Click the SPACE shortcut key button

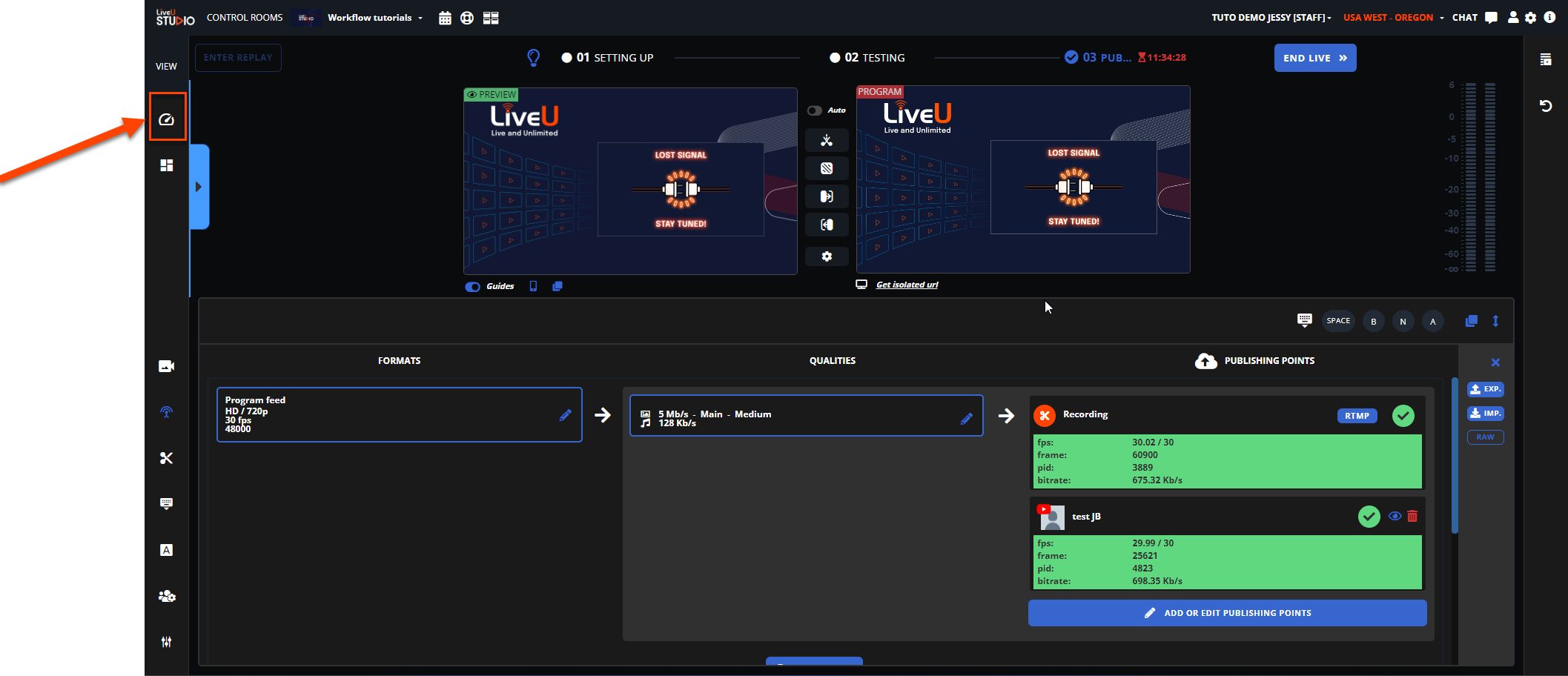pos(1338,321)
